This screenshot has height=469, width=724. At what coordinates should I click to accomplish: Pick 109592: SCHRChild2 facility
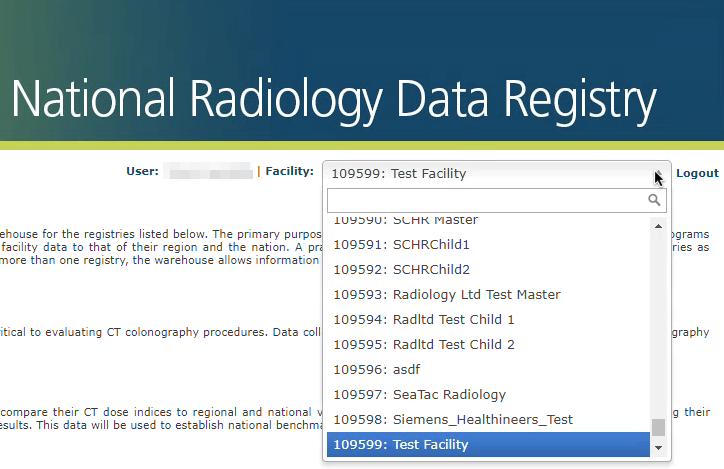[488, 269]
